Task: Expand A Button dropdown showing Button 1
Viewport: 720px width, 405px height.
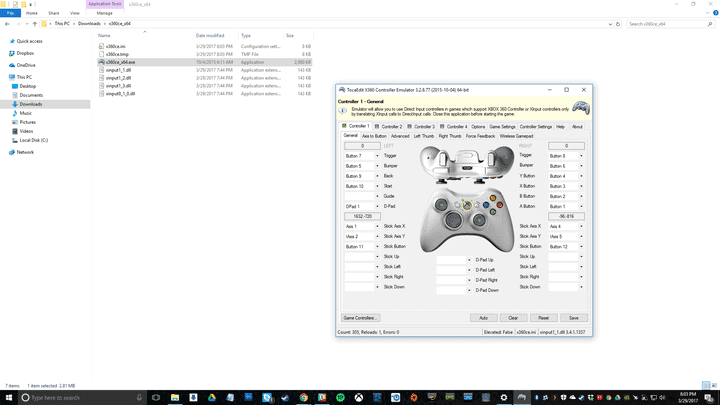Action: 581,207
